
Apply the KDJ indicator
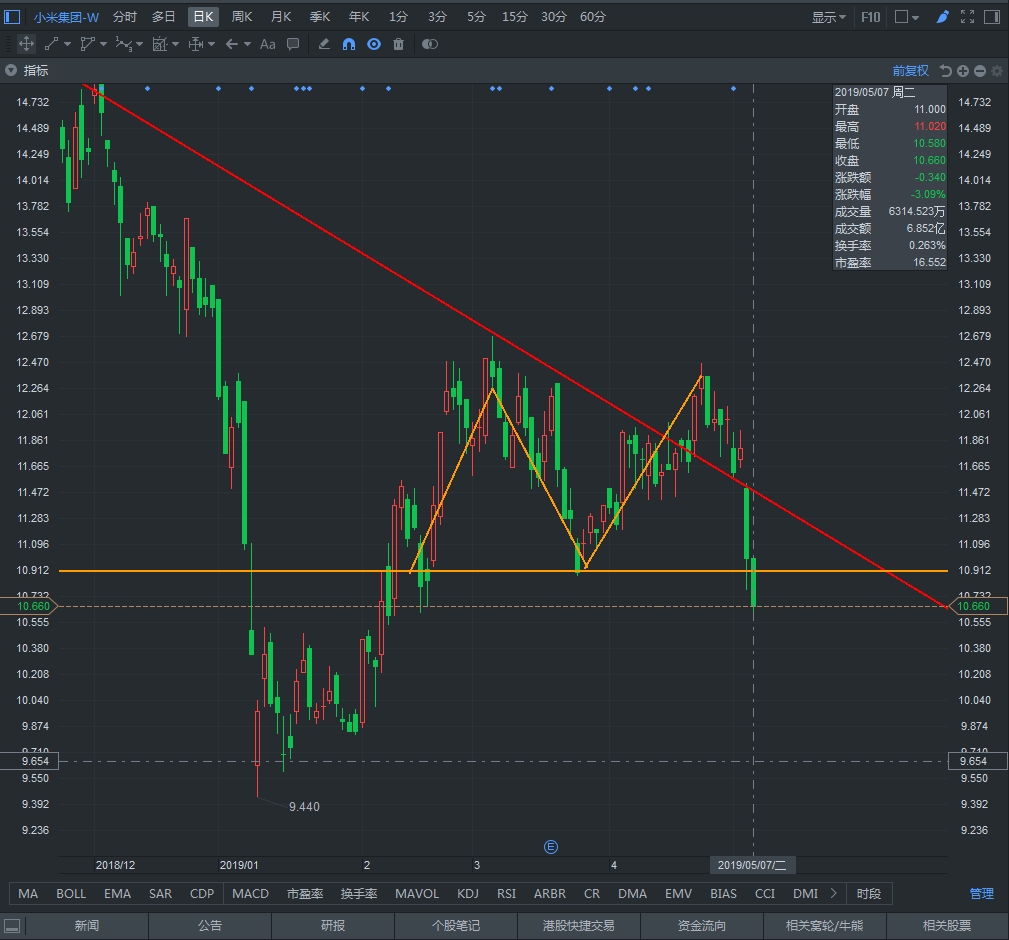click(x=468, y=893)
